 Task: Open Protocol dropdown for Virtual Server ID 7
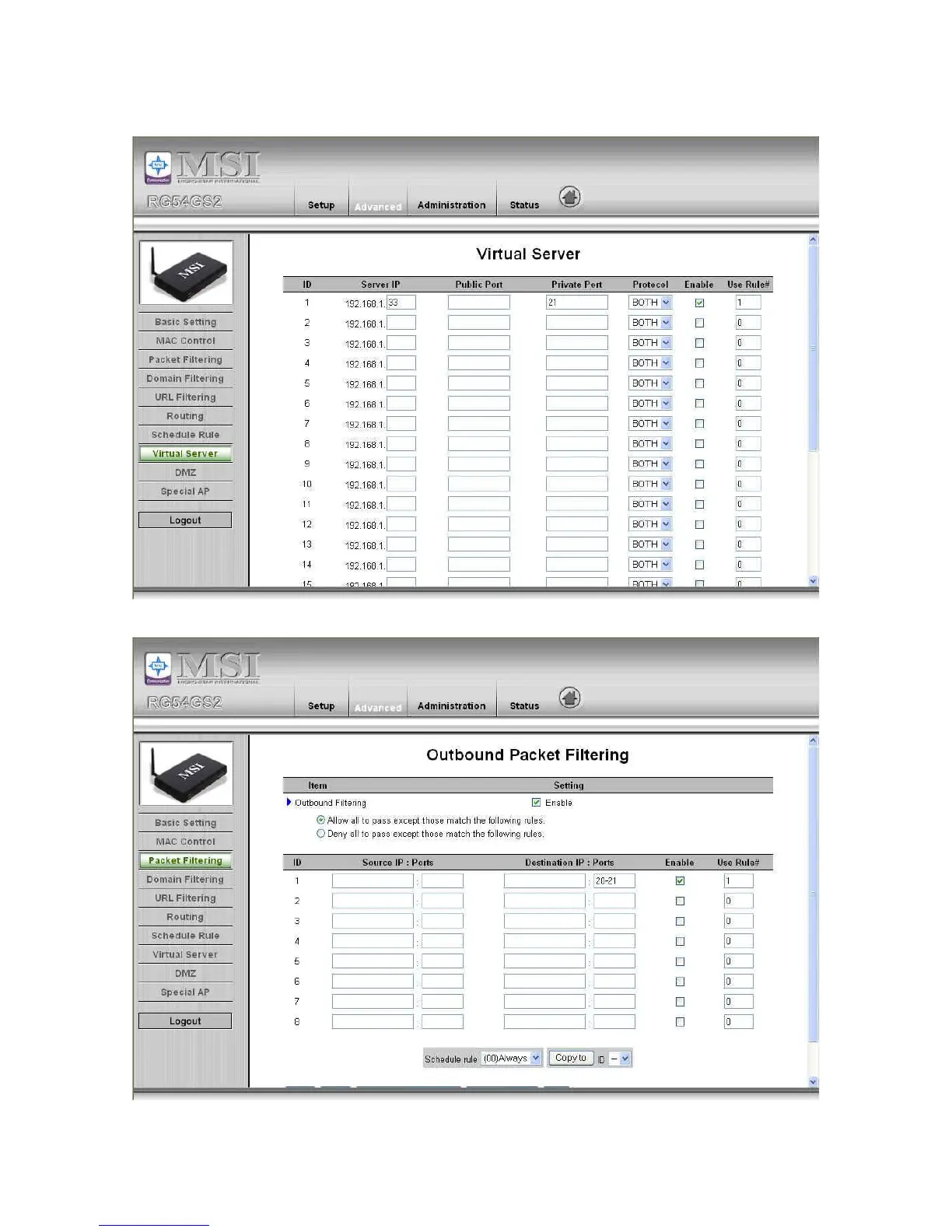650,424
